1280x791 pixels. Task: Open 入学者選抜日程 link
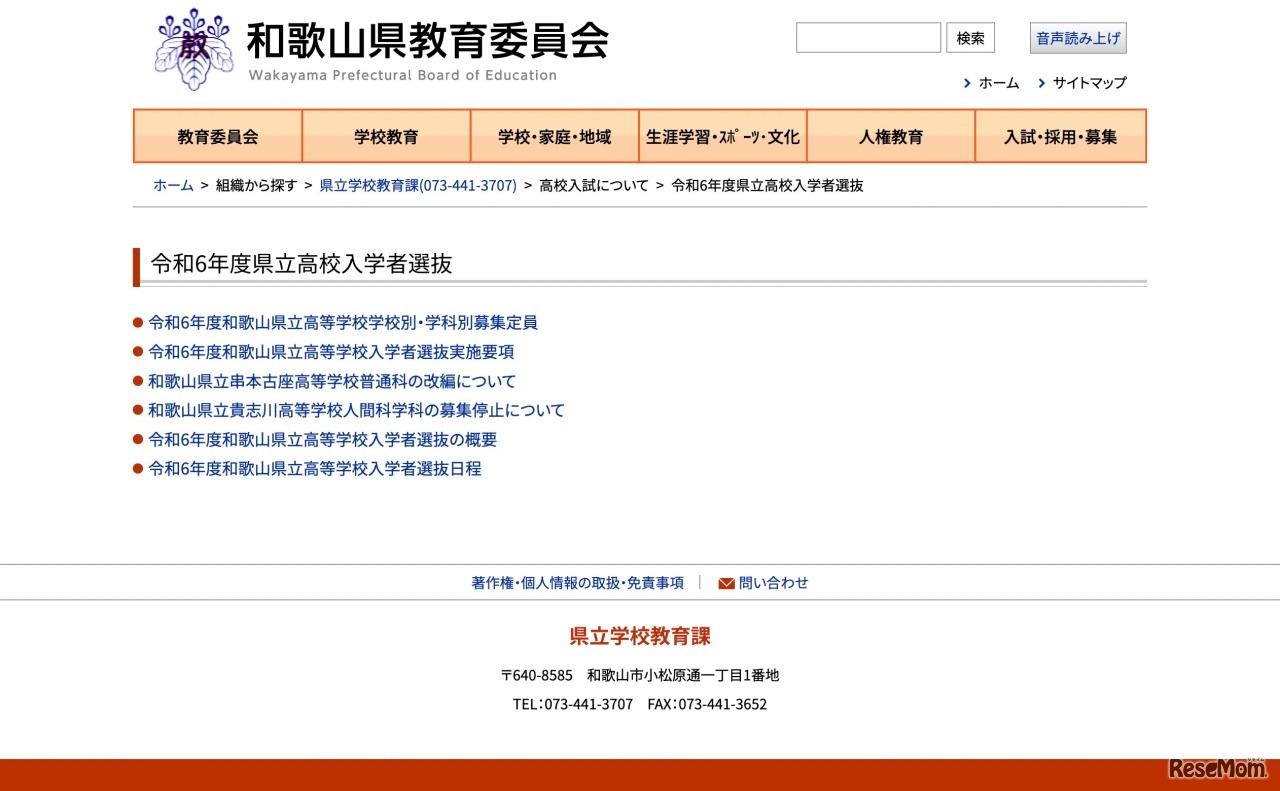315,468
